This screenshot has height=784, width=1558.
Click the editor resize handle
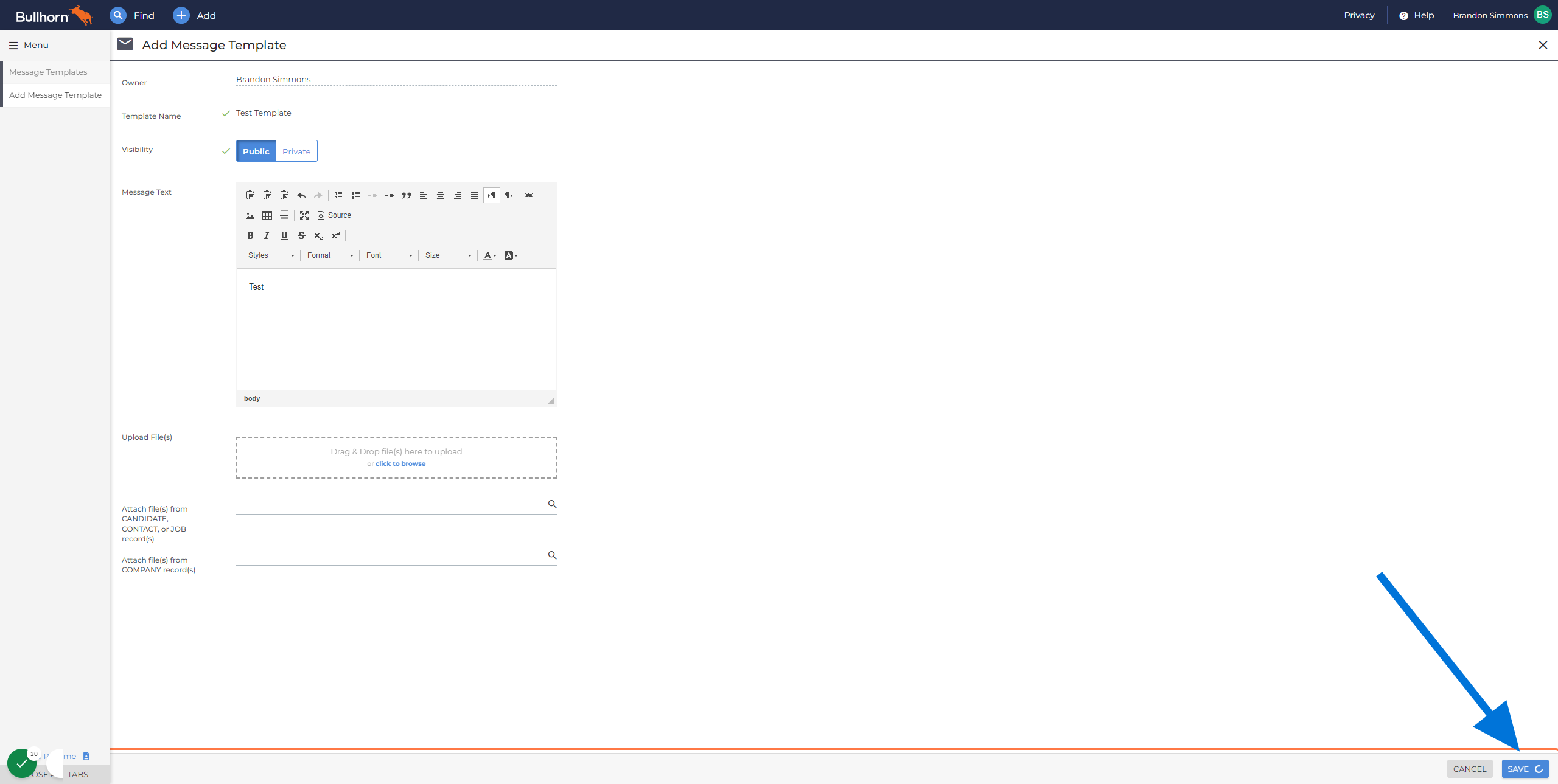(x=551, y=400)
